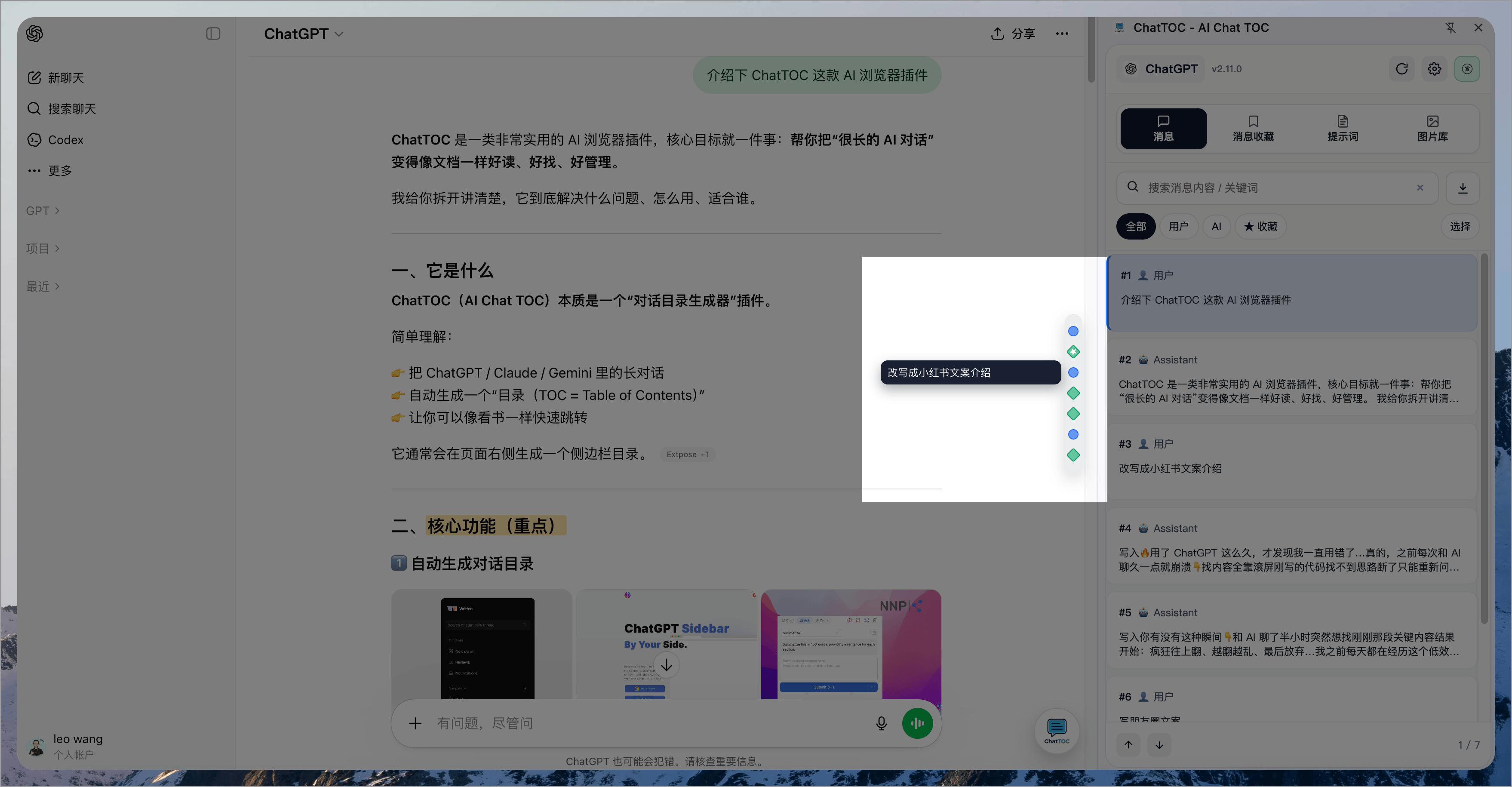Click the 选择 button
The height and width of the screenshot is (787, 1512).
tap(1460, 227)
